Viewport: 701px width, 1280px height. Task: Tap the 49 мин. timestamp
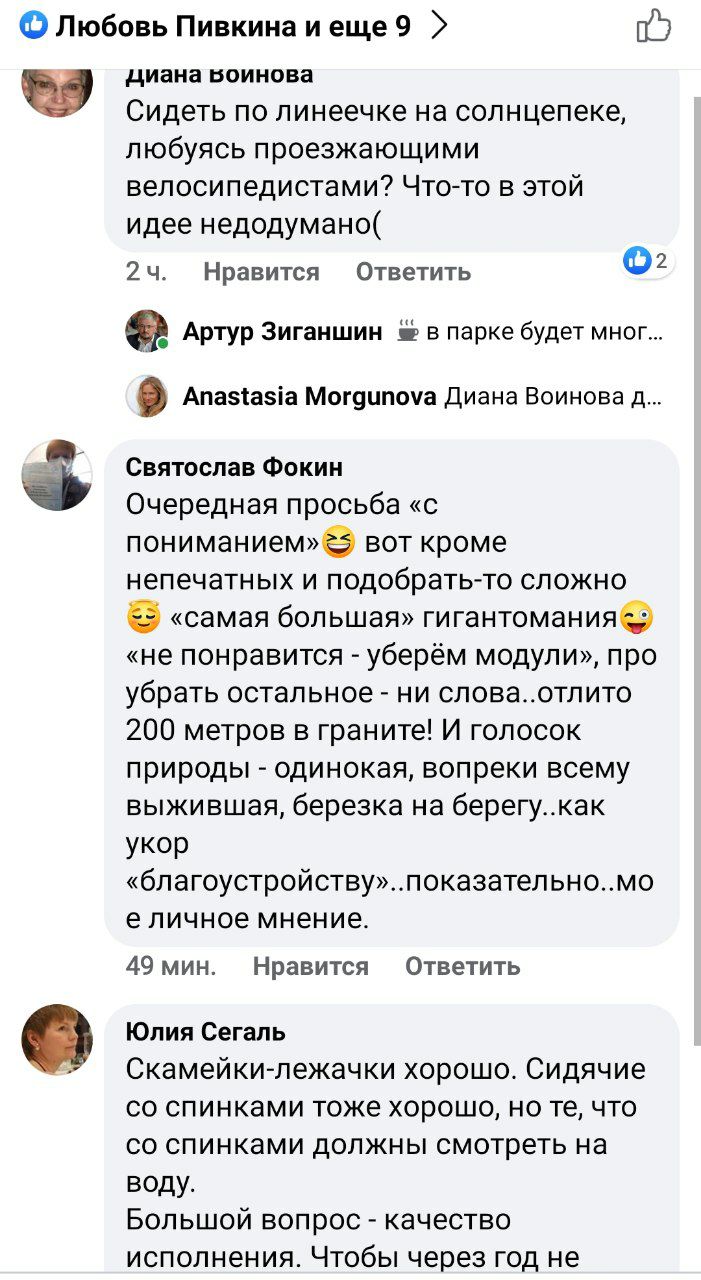pos(171,966)
